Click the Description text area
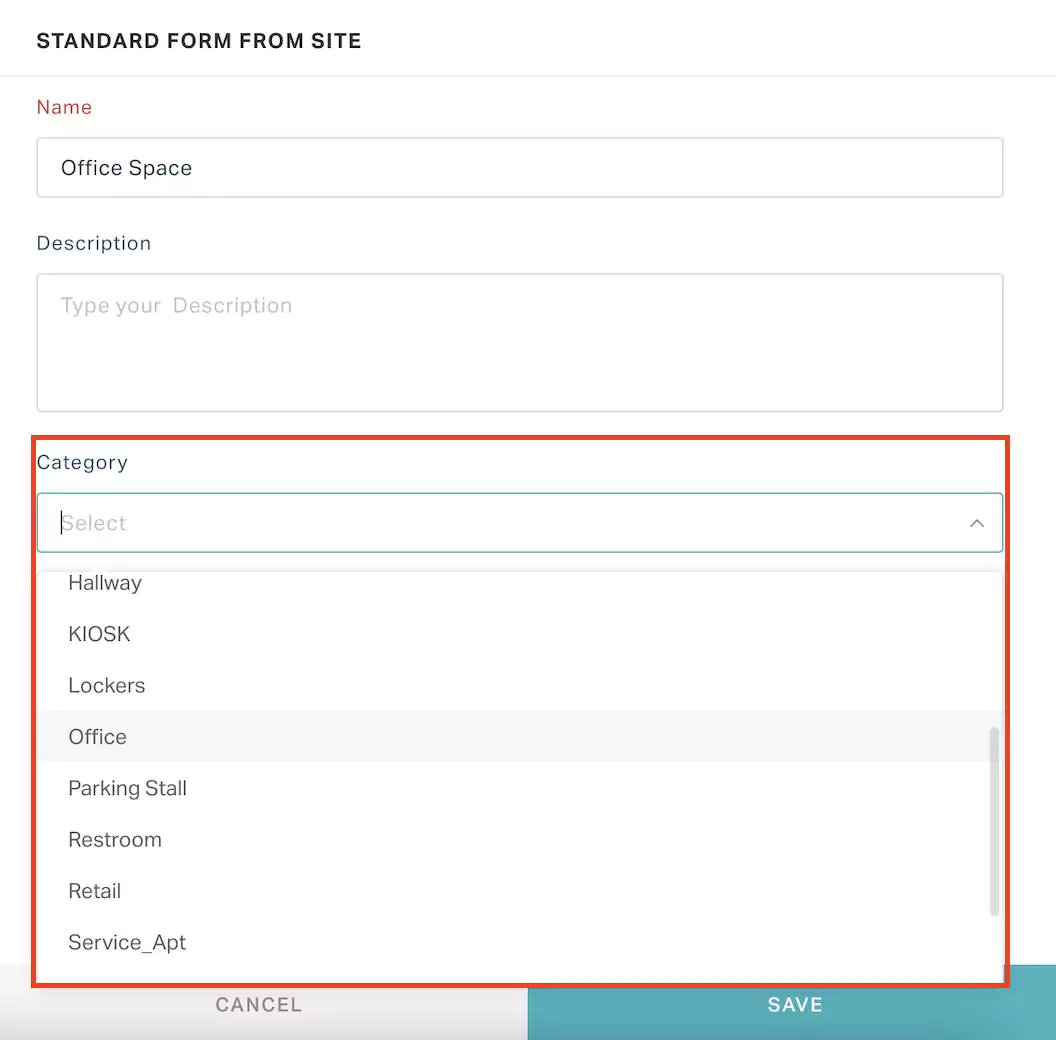The image size is (1056, 1040). 520,340
